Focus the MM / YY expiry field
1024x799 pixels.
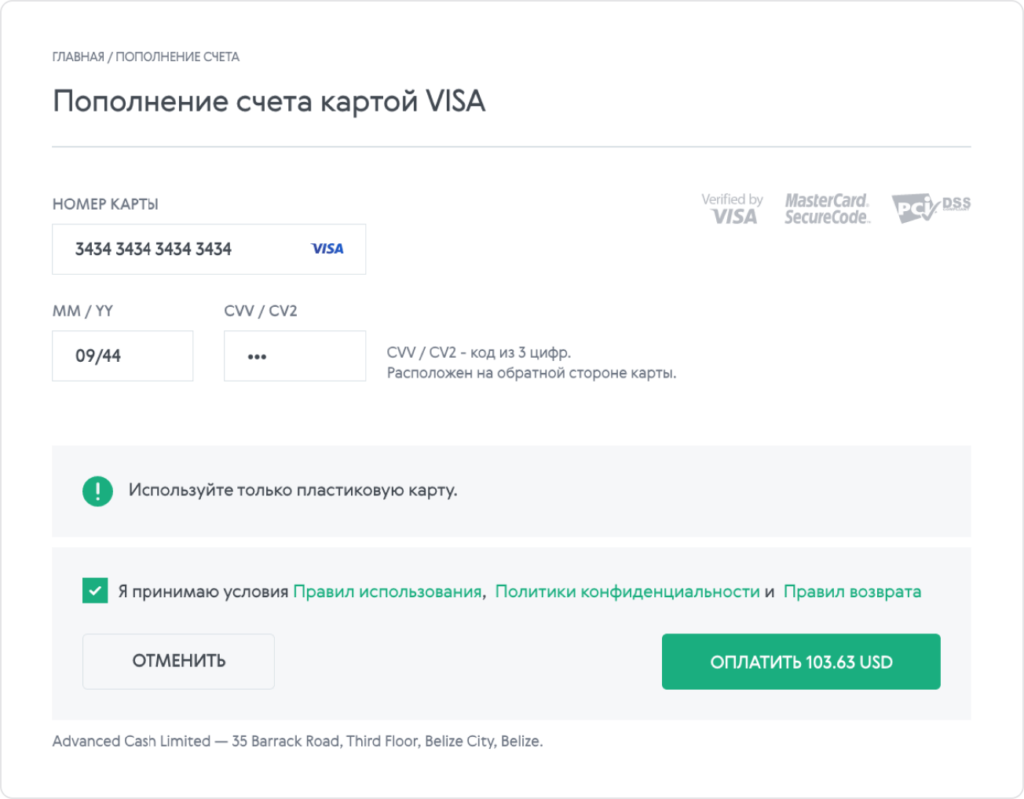[122, 356]
